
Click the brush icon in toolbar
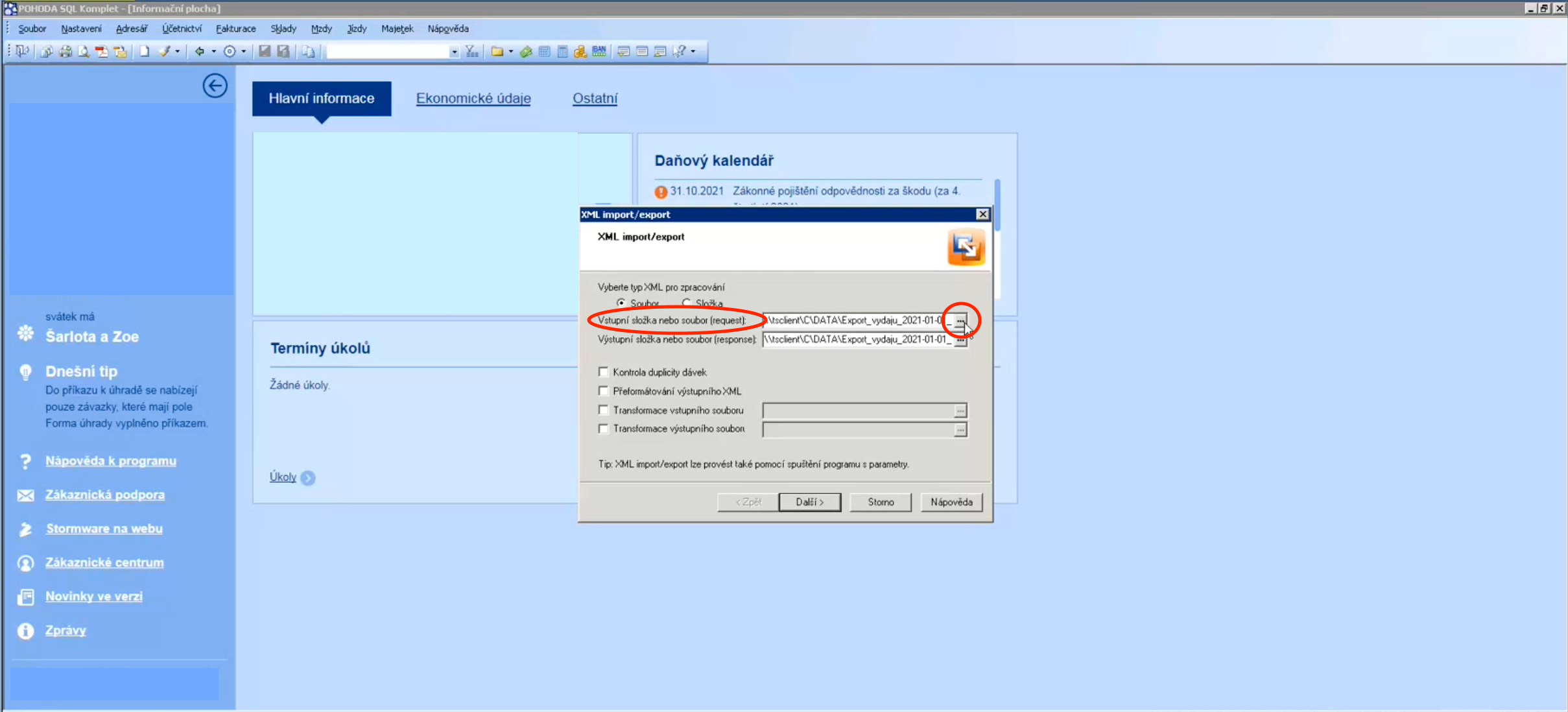(x=164, y=51)
